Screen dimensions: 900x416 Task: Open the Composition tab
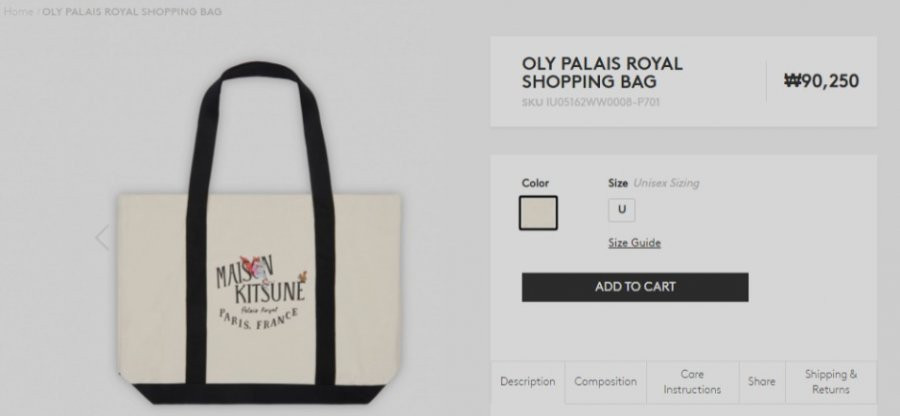click(606, 382)
